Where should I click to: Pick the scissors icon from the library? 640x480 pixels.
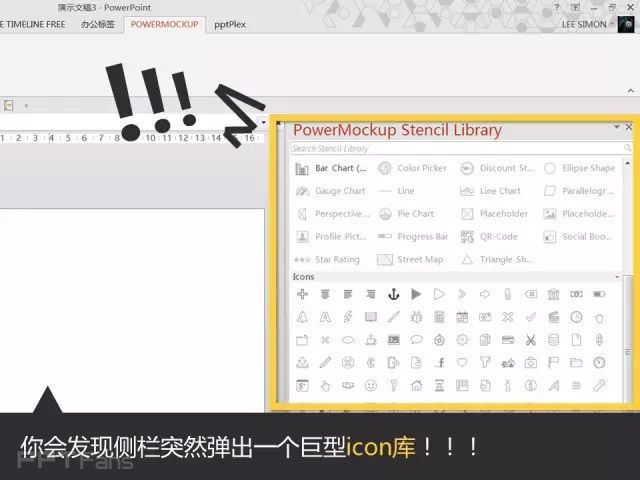pyautogui.click(x=530, y=340)
